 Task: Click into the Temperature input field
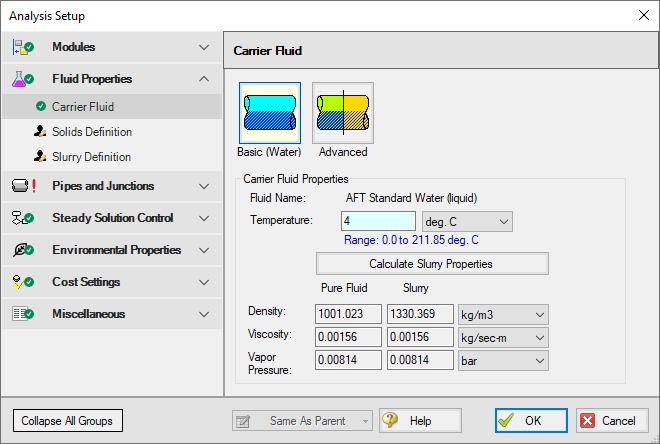tap(378, 221)
